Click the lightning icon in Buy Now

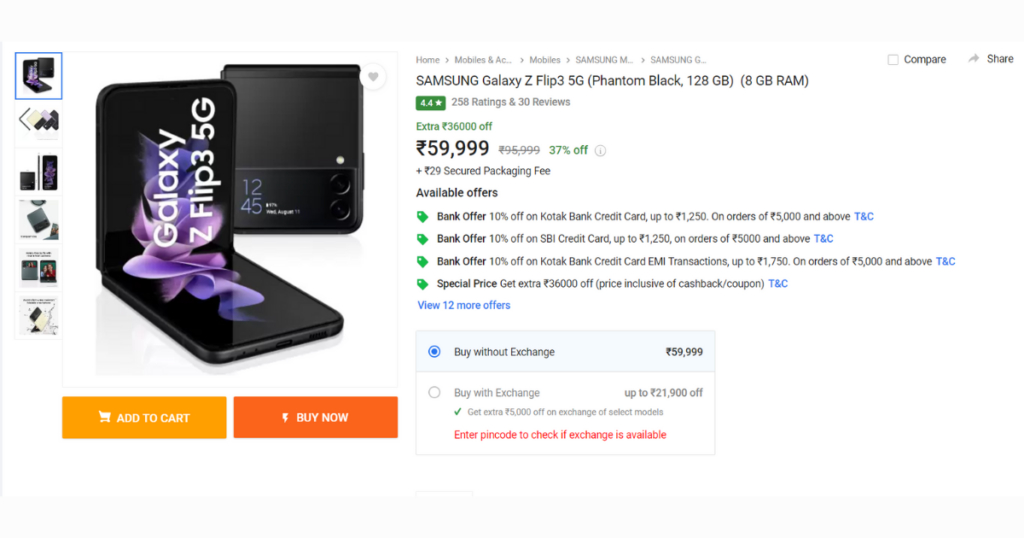(285, 418)
